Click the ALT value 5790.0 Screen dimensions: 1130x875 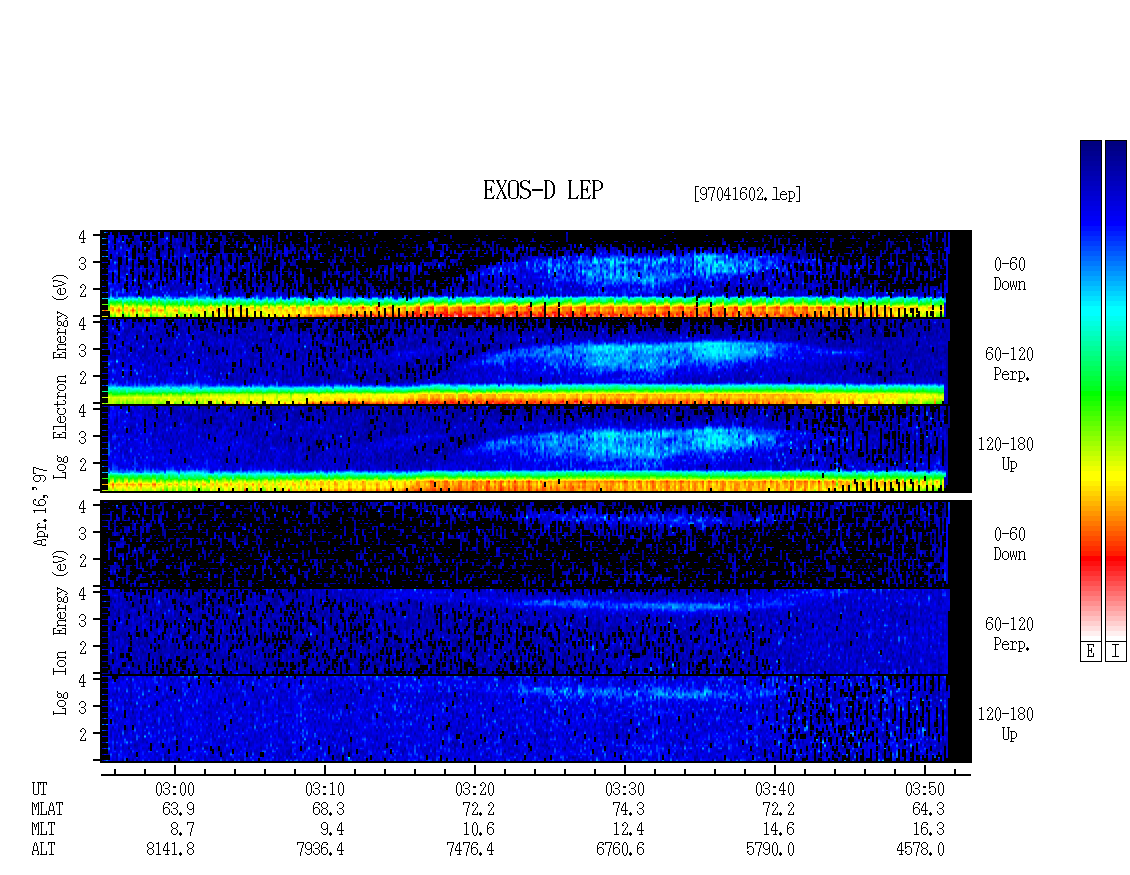[x=770, y=850]
